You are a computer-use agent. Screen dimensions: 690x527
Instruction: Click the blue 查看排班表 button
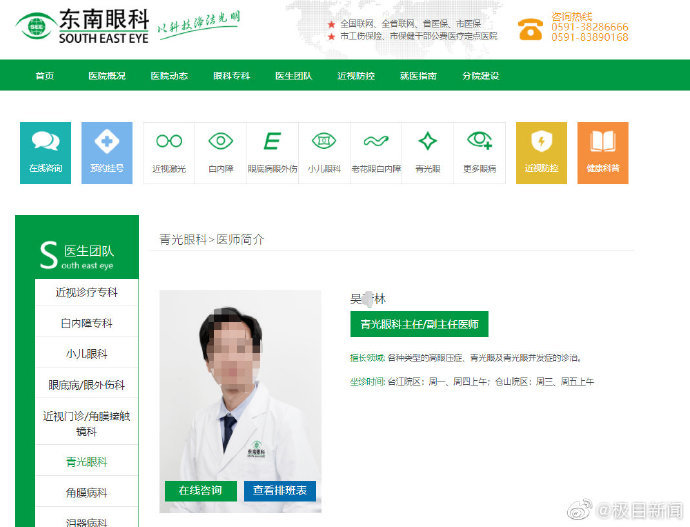(x=280, y=490)
